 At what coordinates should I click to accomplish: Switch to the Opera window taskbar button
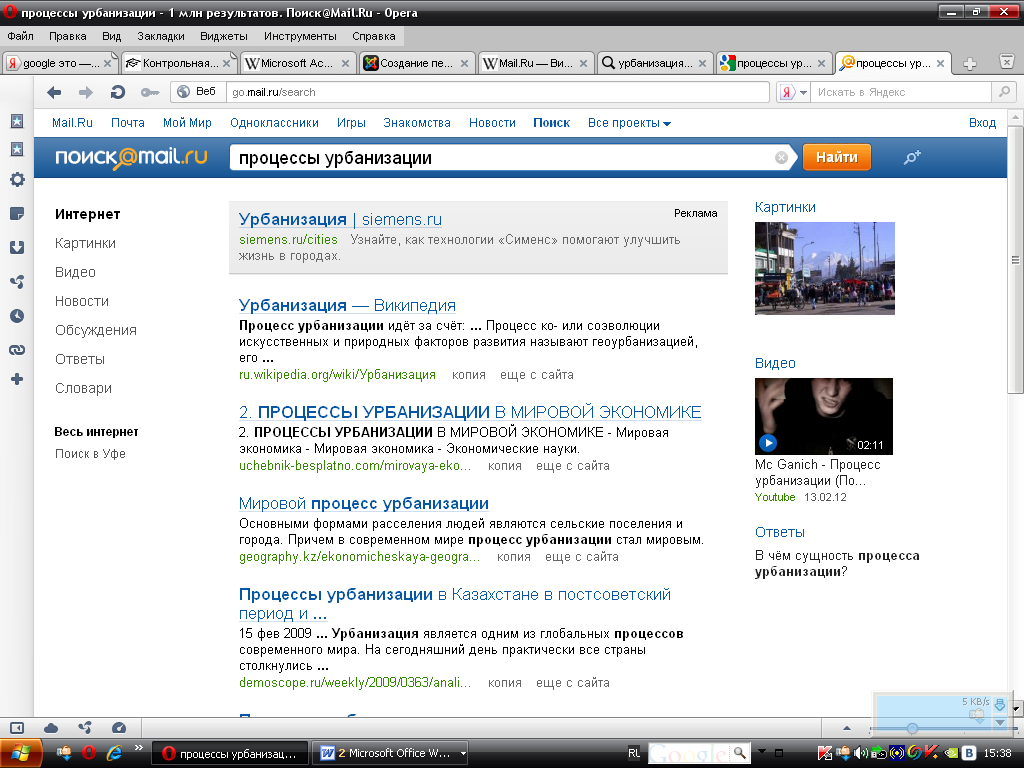tap(230, 753)
